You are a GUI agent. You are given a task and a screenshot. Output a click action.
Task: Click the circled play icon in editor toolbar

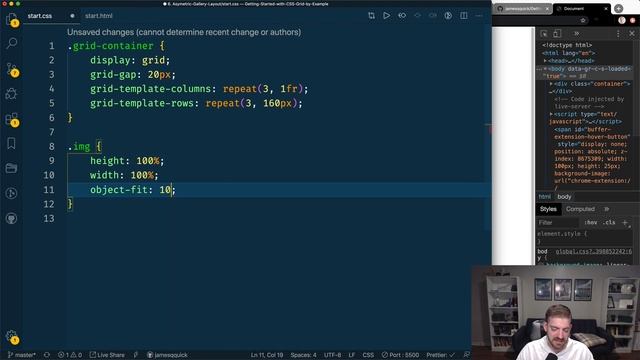(x=448, y=16)
